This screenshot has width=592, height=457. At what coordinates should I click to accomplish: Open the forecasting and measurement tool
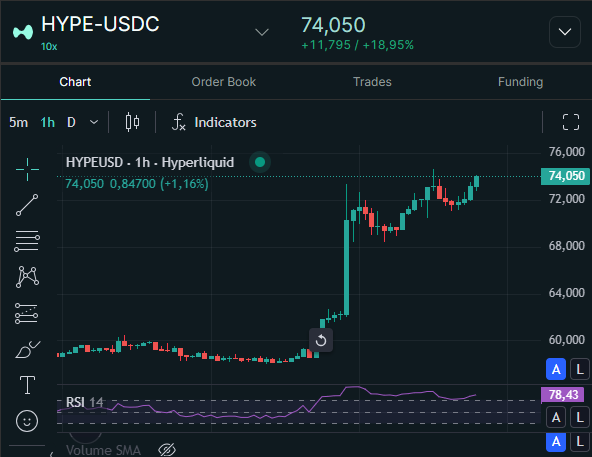coord(26,313)
